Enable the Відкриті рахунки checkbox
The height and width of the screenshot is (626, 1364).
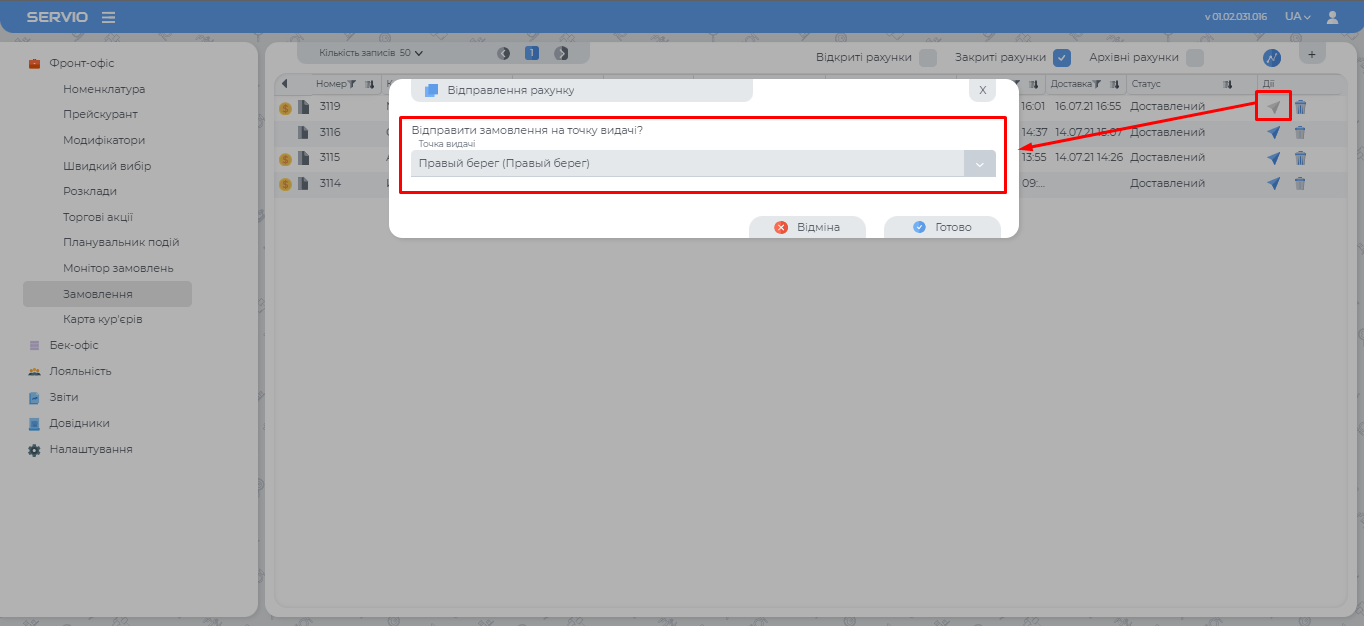[928, 58]
